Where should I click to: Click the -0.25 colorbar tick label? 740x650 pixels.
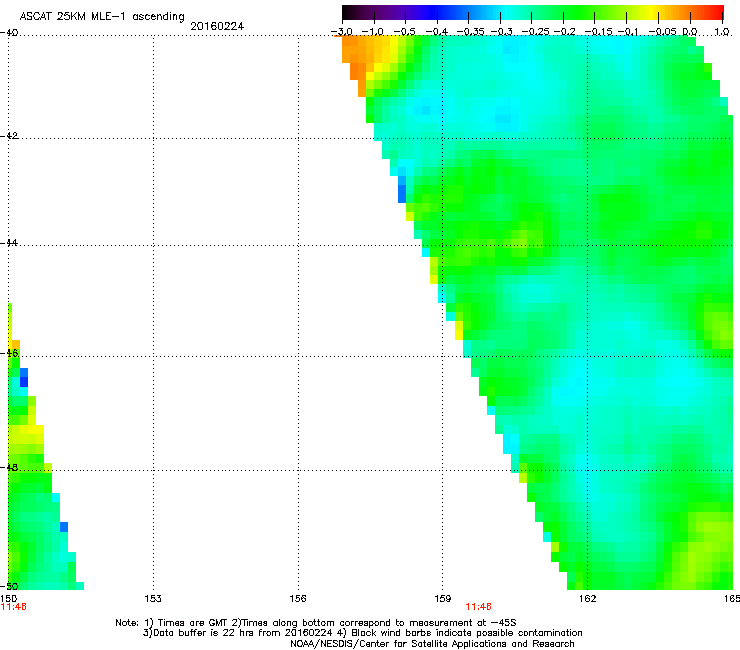[535, 32]
